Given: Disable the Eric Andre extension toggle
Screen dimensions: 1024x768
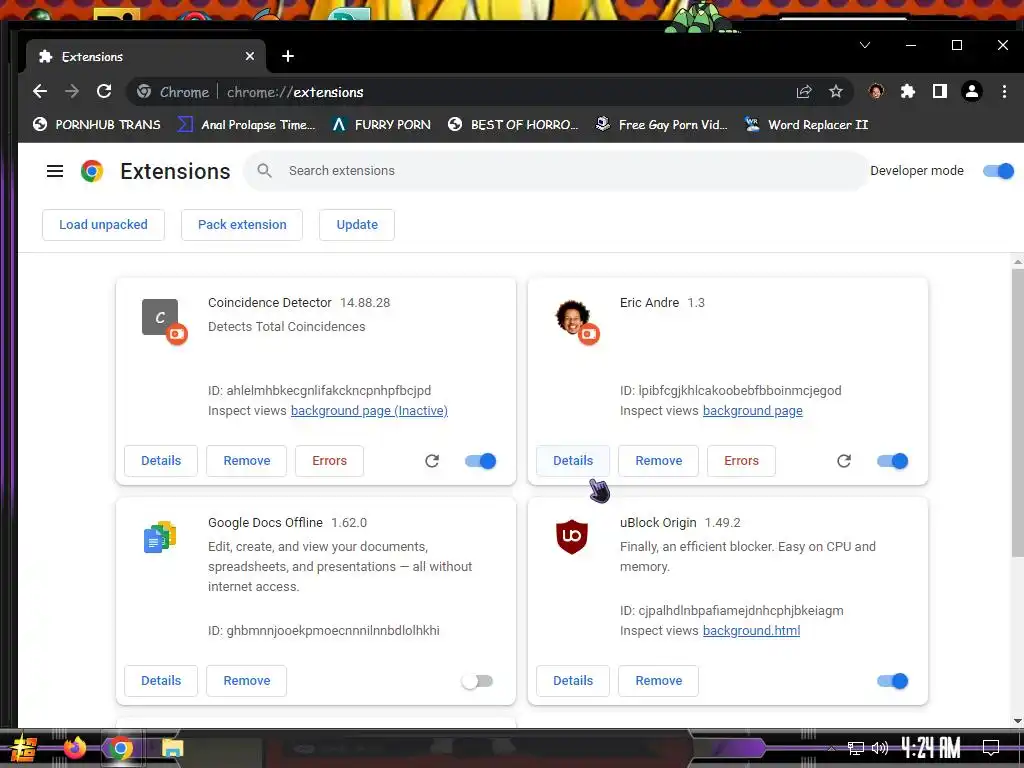Looking at the screenshot, I should pyautogui.click(x=893, y=461).
